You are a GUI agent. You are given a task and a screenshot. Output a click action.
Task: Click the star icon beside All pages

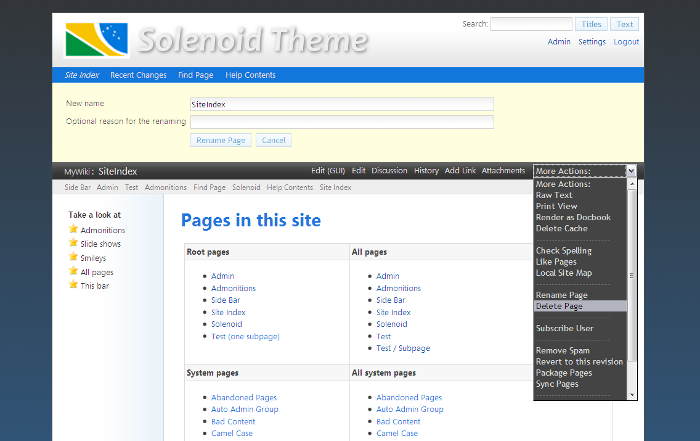click(73, 271)
